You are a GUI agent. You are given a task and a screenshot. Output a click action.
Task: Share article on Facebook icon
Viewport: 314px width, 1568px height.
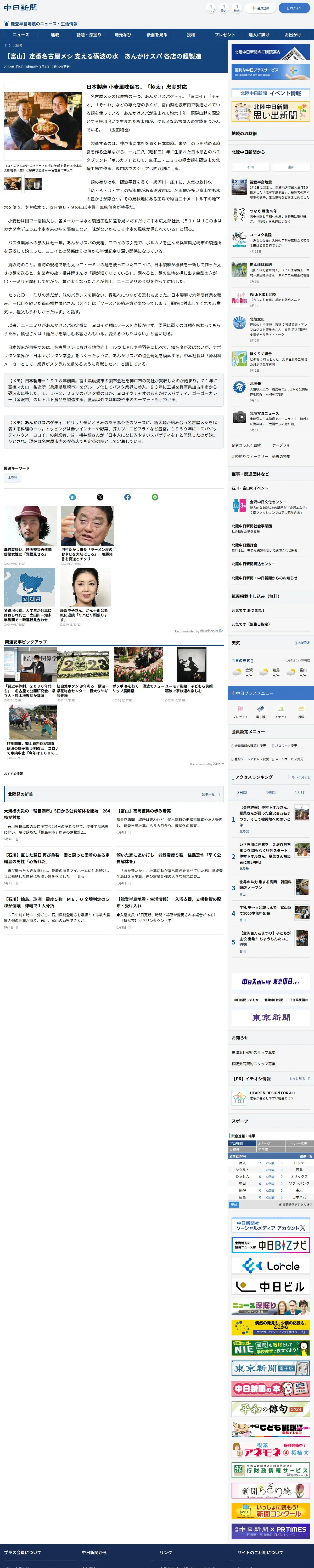click(127, 497)
